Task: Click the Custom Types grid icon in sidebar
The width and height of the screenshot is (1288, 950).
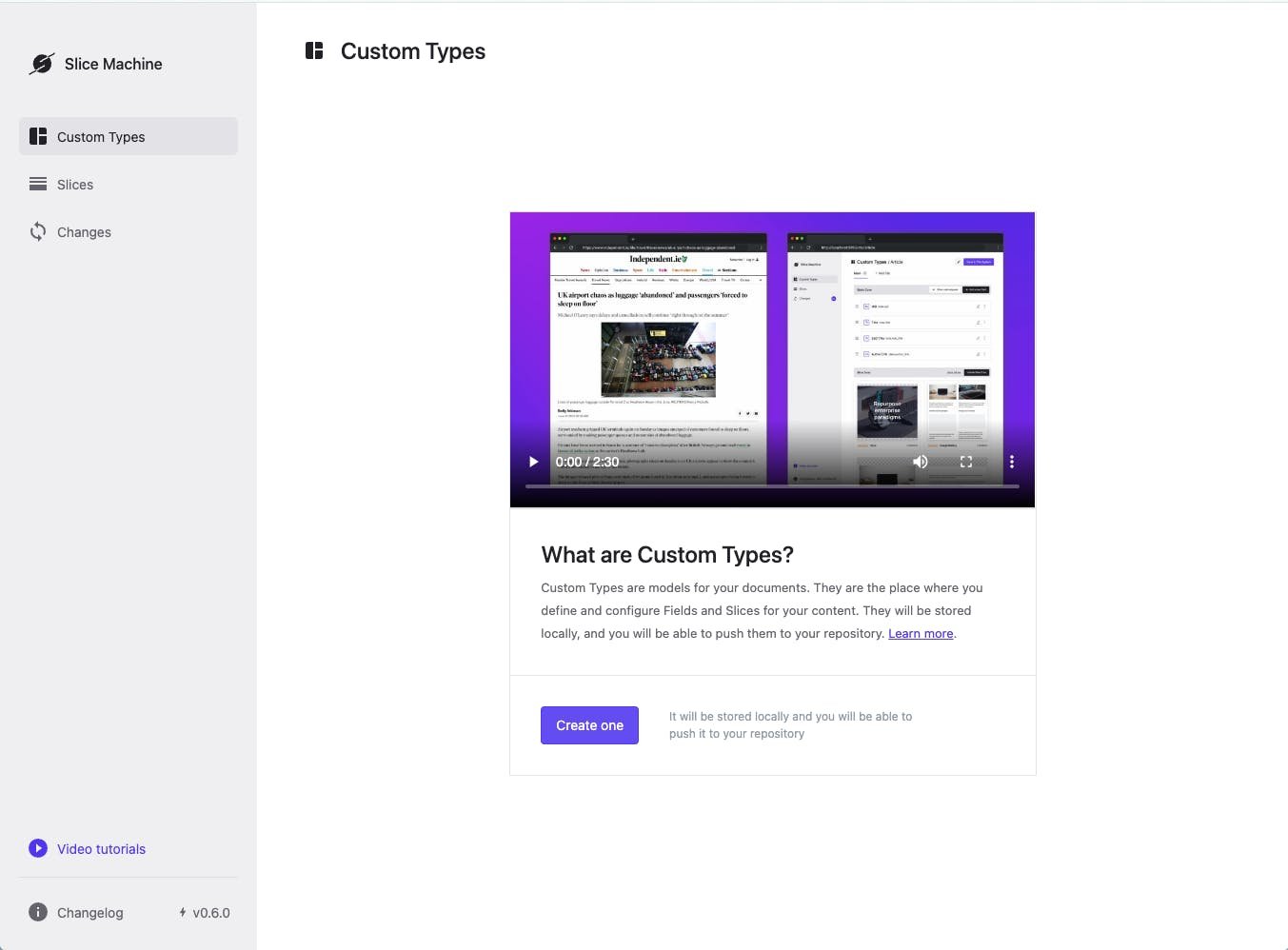Action: point(38,136)
